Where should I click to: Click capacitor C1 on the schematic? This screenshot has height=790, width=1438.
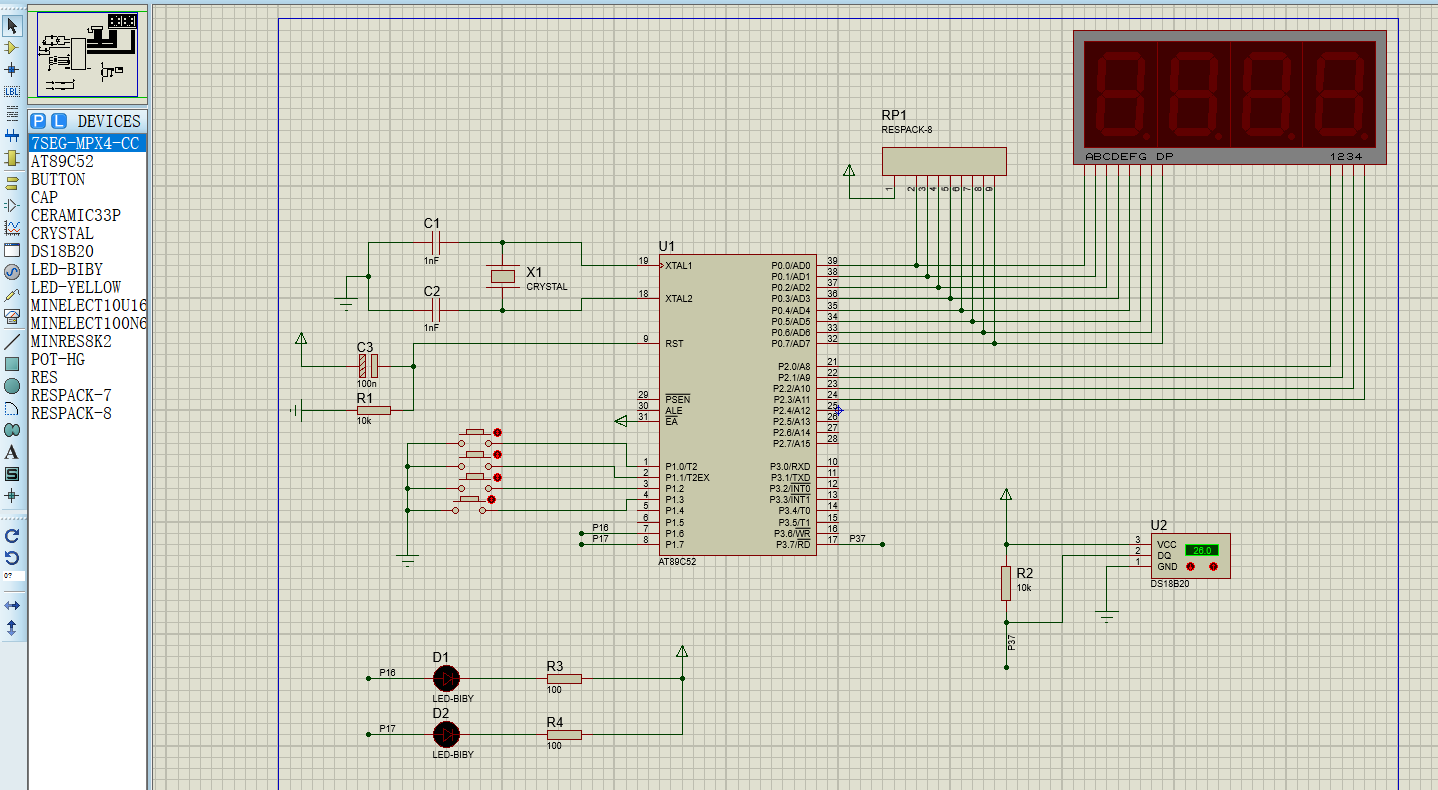(x=435, y=242)
